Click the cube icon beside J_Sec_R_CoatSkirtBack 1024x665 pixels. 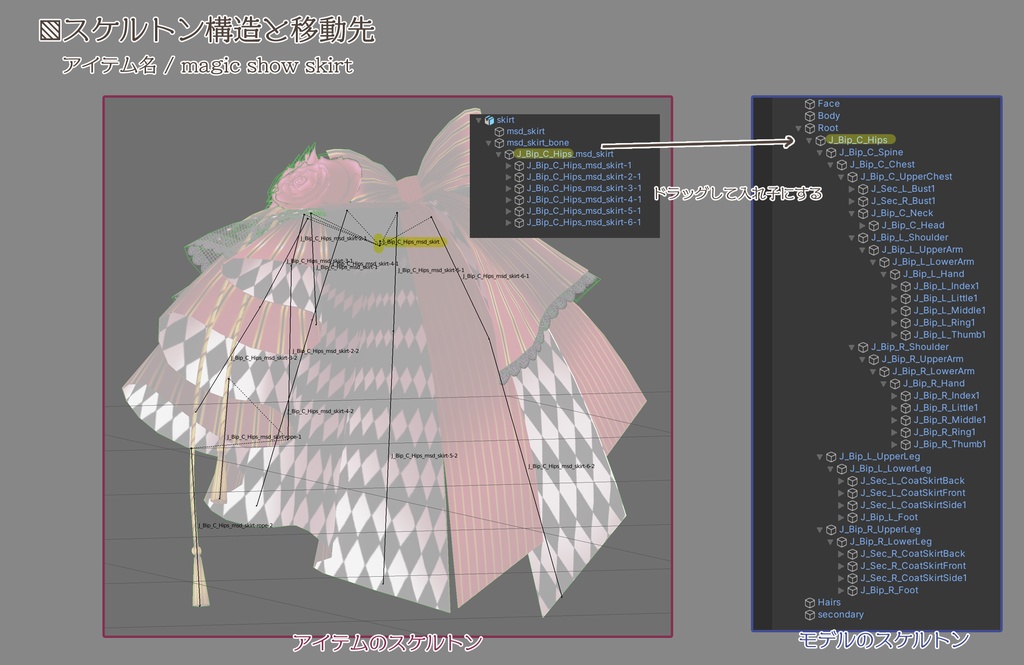click(x=852, y=554)
